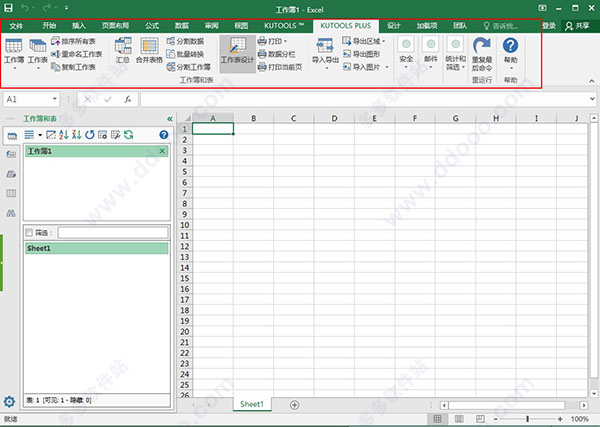This screenshot has width=600, height=427.
Task: Open the pane's blue help question mark
Action: tap(164, 135)
